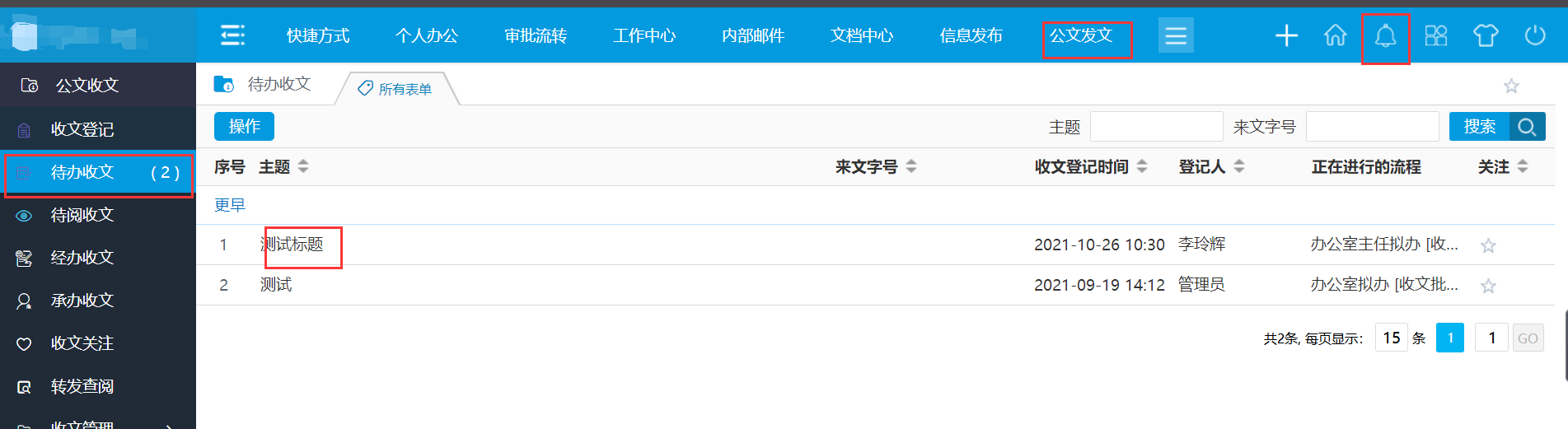Sort by 主题 column arrows
Viewport: 1568px width, 429px height.
[303, 167]
